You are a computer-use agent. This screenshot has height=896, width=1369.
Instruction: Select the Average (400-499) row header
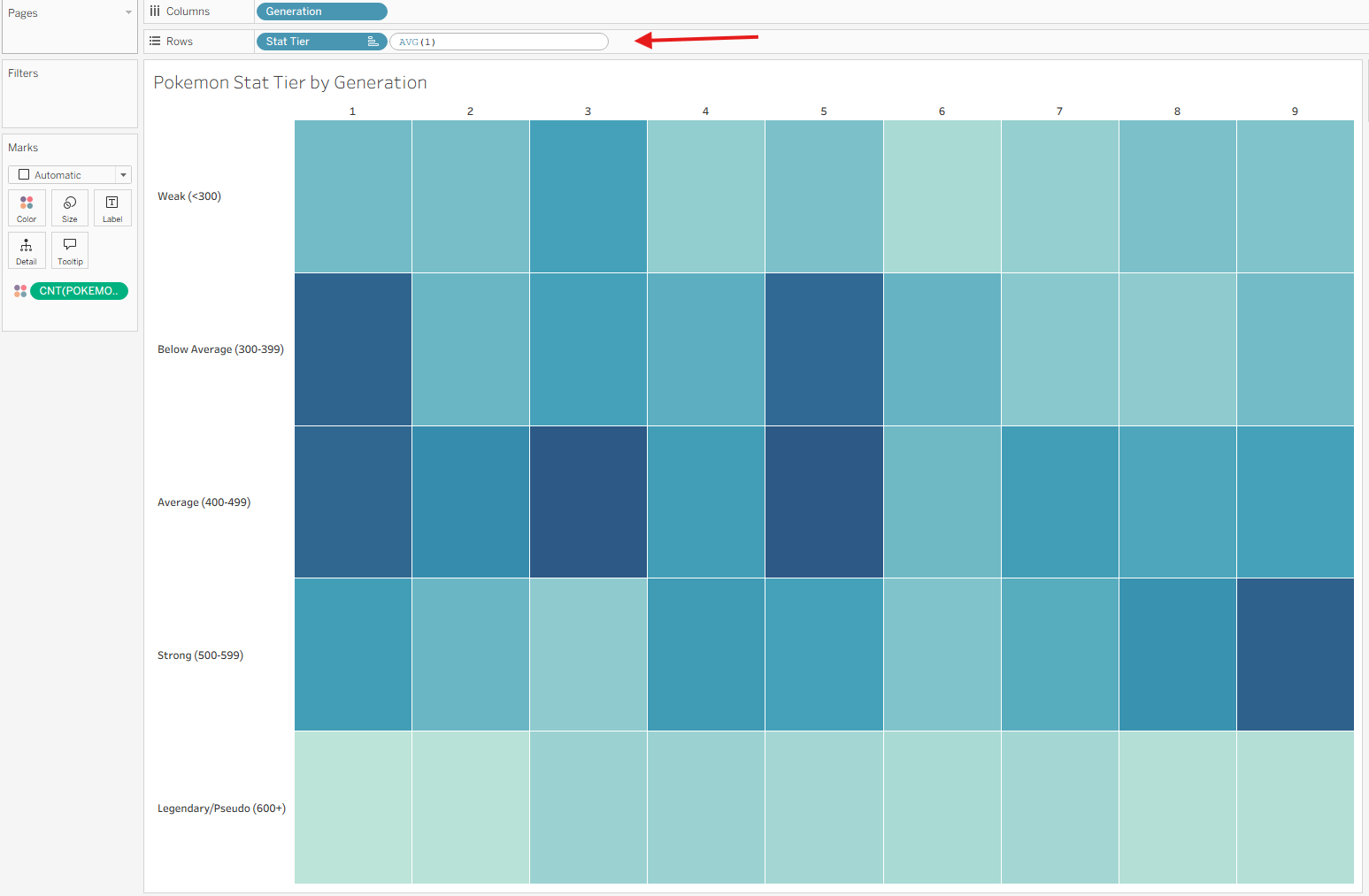coord(204,502)
